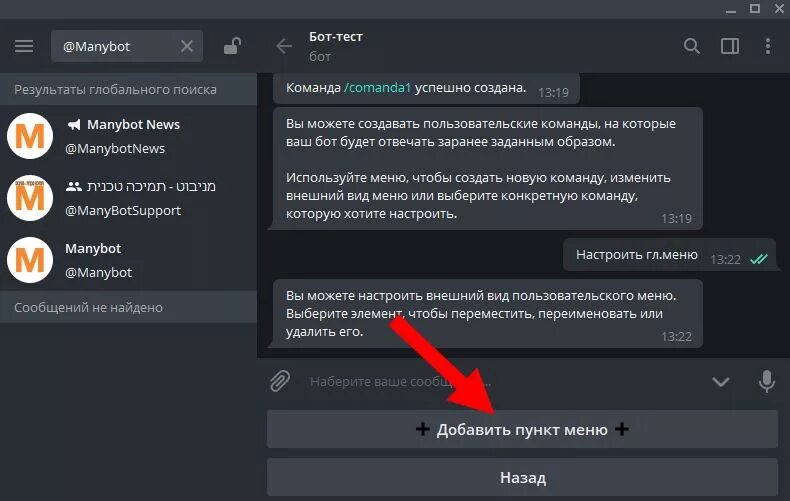Open the @ManyBotSupport group result

[128, 198]
